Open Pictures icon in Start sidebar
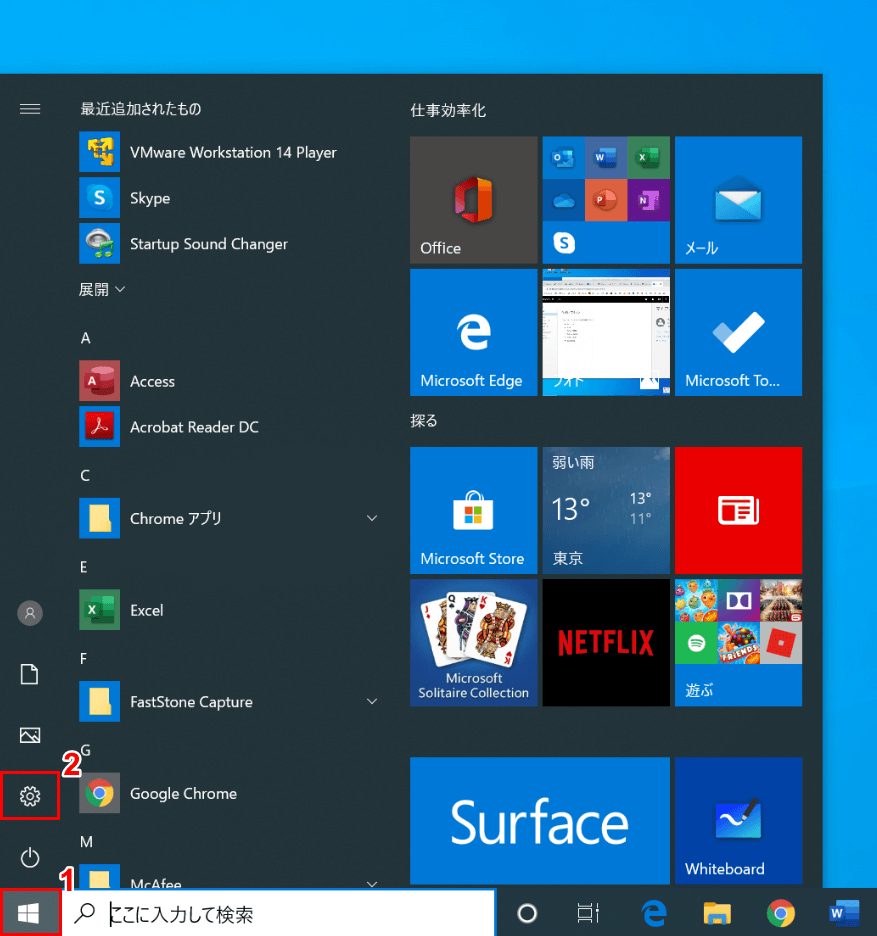This screenshot has width=877, height=936. [x=30, y=735]
